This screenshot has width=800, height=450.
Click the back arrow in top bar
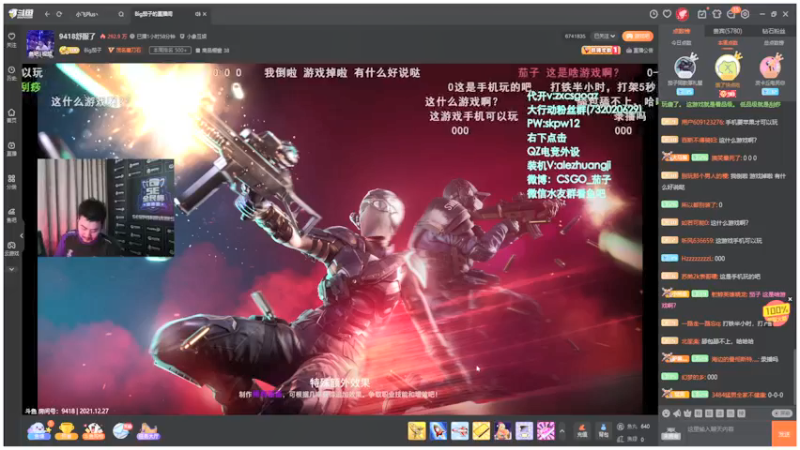[x=47, y=14]
